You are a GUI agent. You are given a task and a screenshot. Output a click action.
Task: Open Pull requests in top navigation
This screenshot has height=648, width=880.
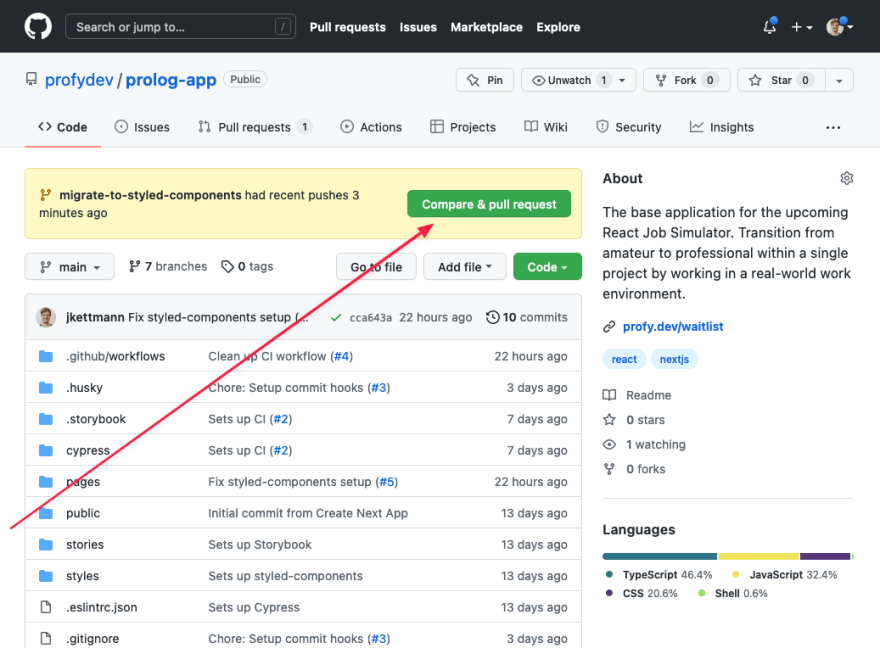point(347,27)
